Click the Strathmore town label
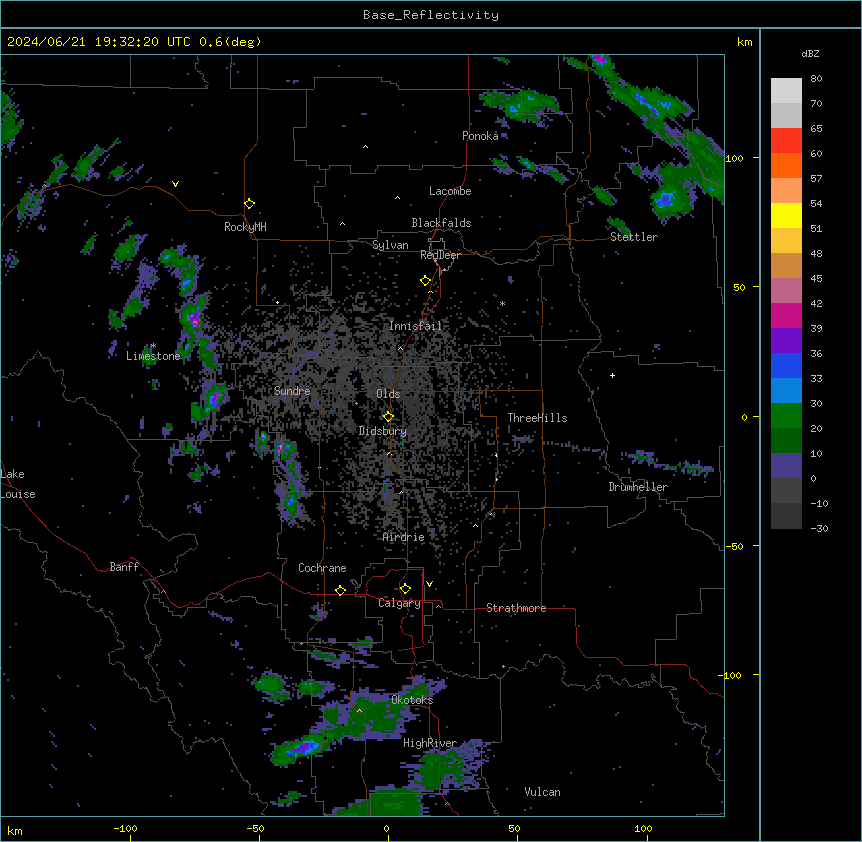862x842 pixels. tap(516, 608)
